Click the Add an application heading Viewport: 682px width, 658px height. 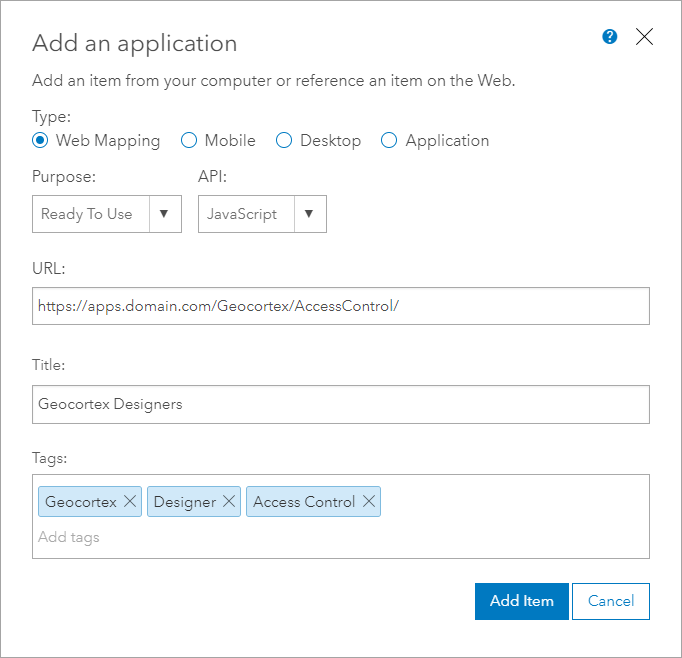point(135,43)
